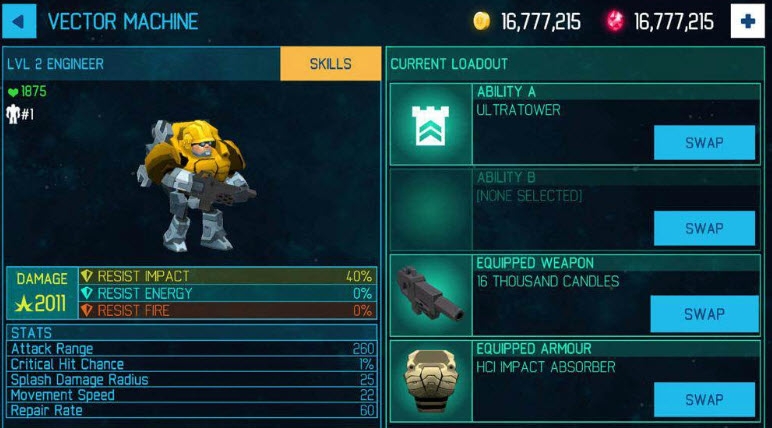Select the LVL 2 Engineer header tab
Image resolution: width=772 pixels, height=428 pixels.
click(x=142, y=64)
